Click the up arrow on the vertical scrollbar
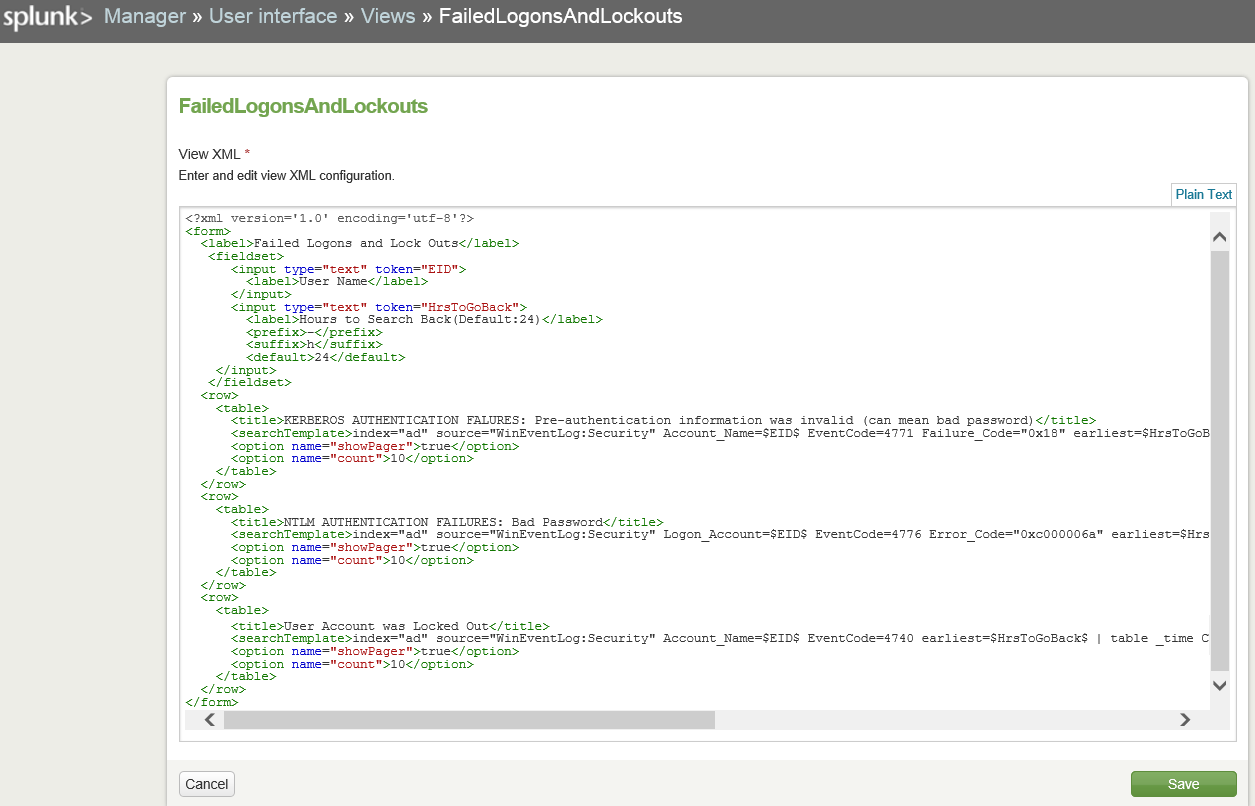Image resolution: width=1255 pixels, height=806 pixels. pos(1219,236)
